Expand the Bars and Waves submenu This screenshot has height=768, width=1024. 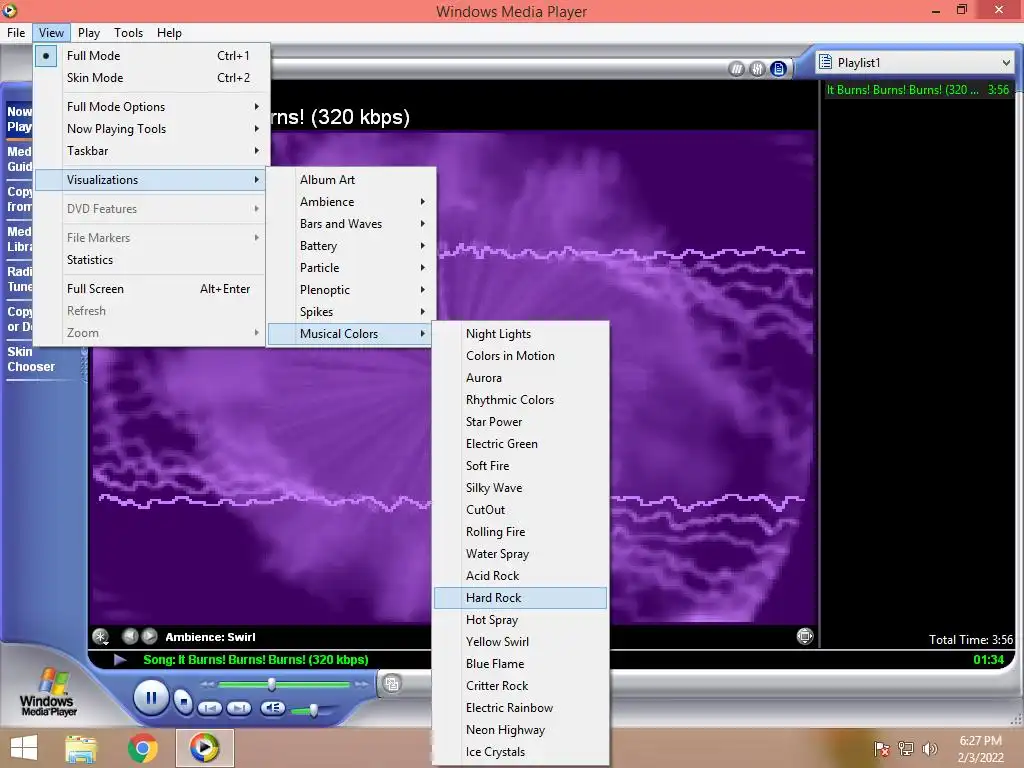(x=351, y=224)
